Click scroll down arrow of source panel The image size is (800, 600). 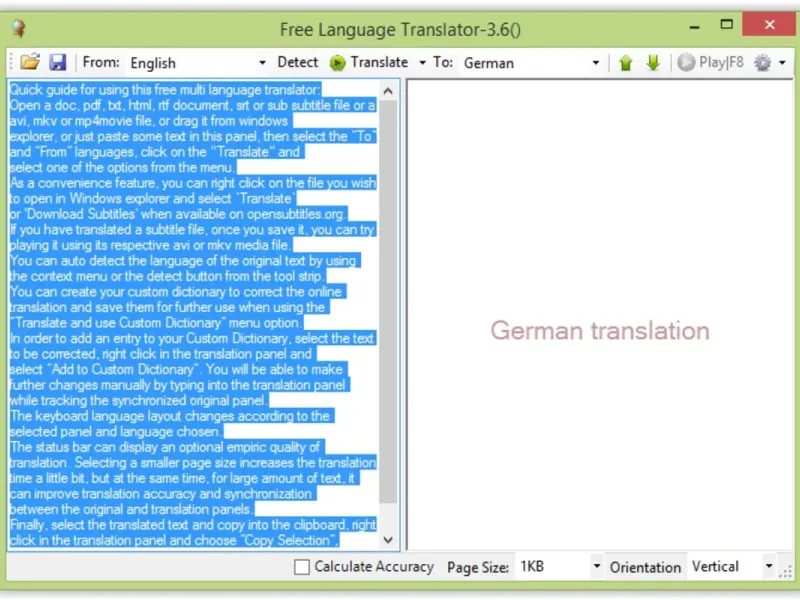point(388,540)
